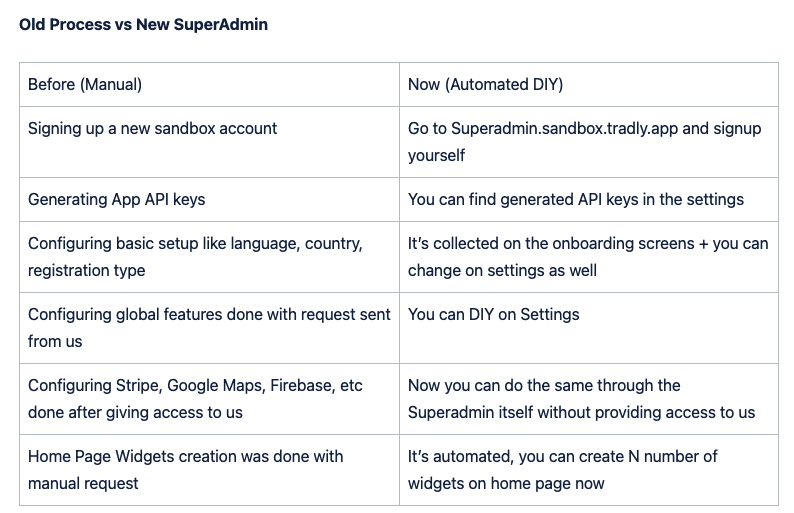Click 'Signing up a new sandbox account' cell

(209, 142)
